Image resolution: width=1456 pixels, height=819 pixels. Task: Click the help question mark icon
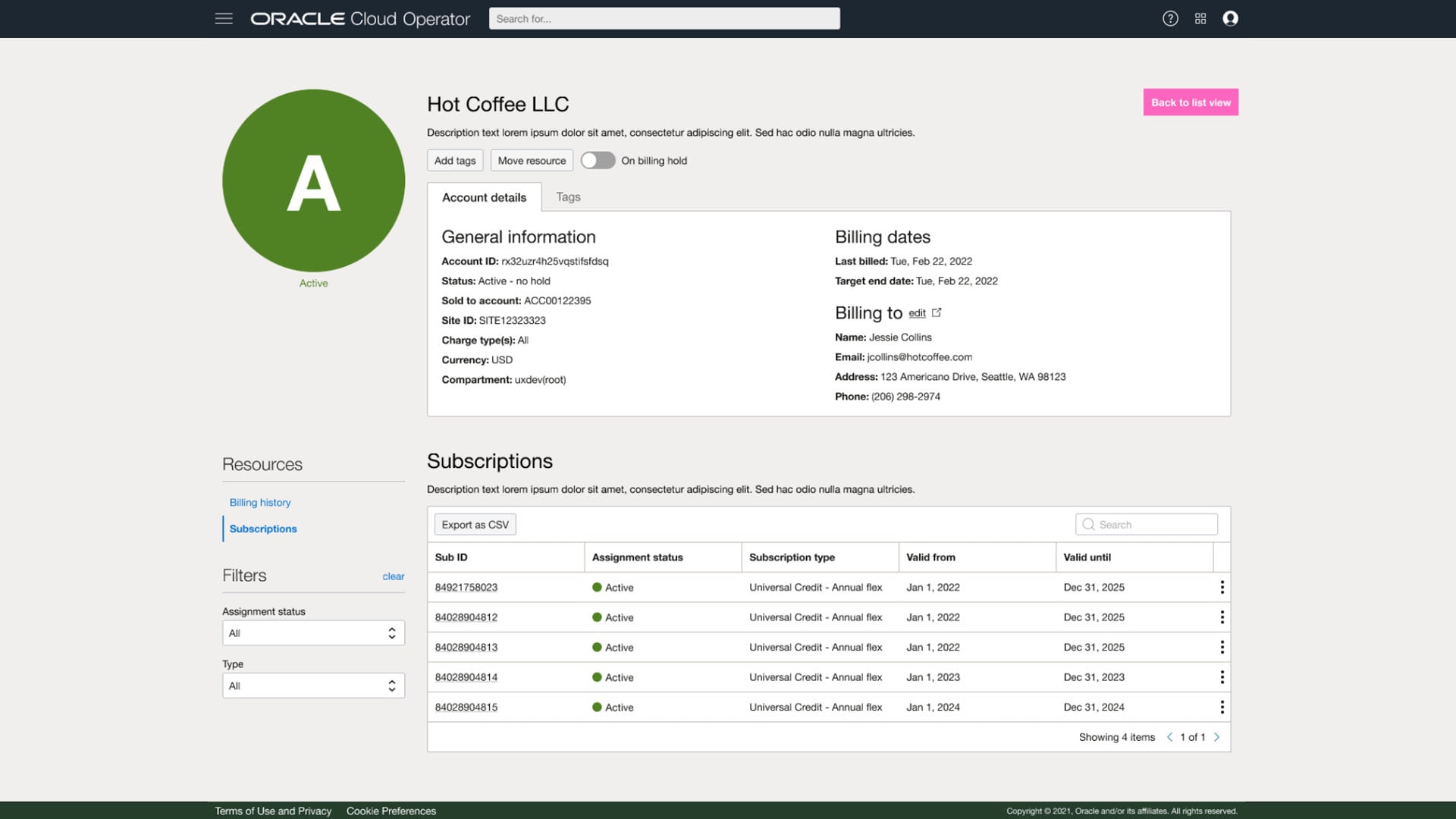tap(1170, 18)
